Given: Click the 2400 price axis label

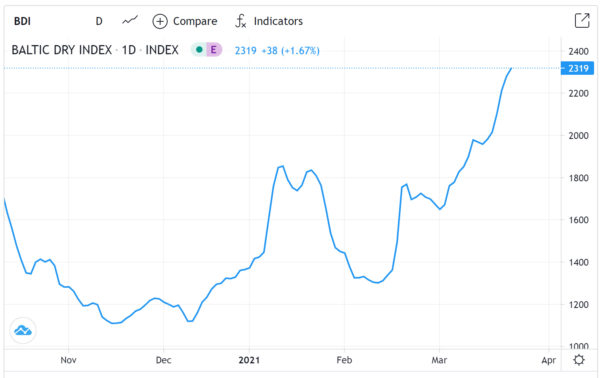Looking at the screenshot, I should pos(579,51).
